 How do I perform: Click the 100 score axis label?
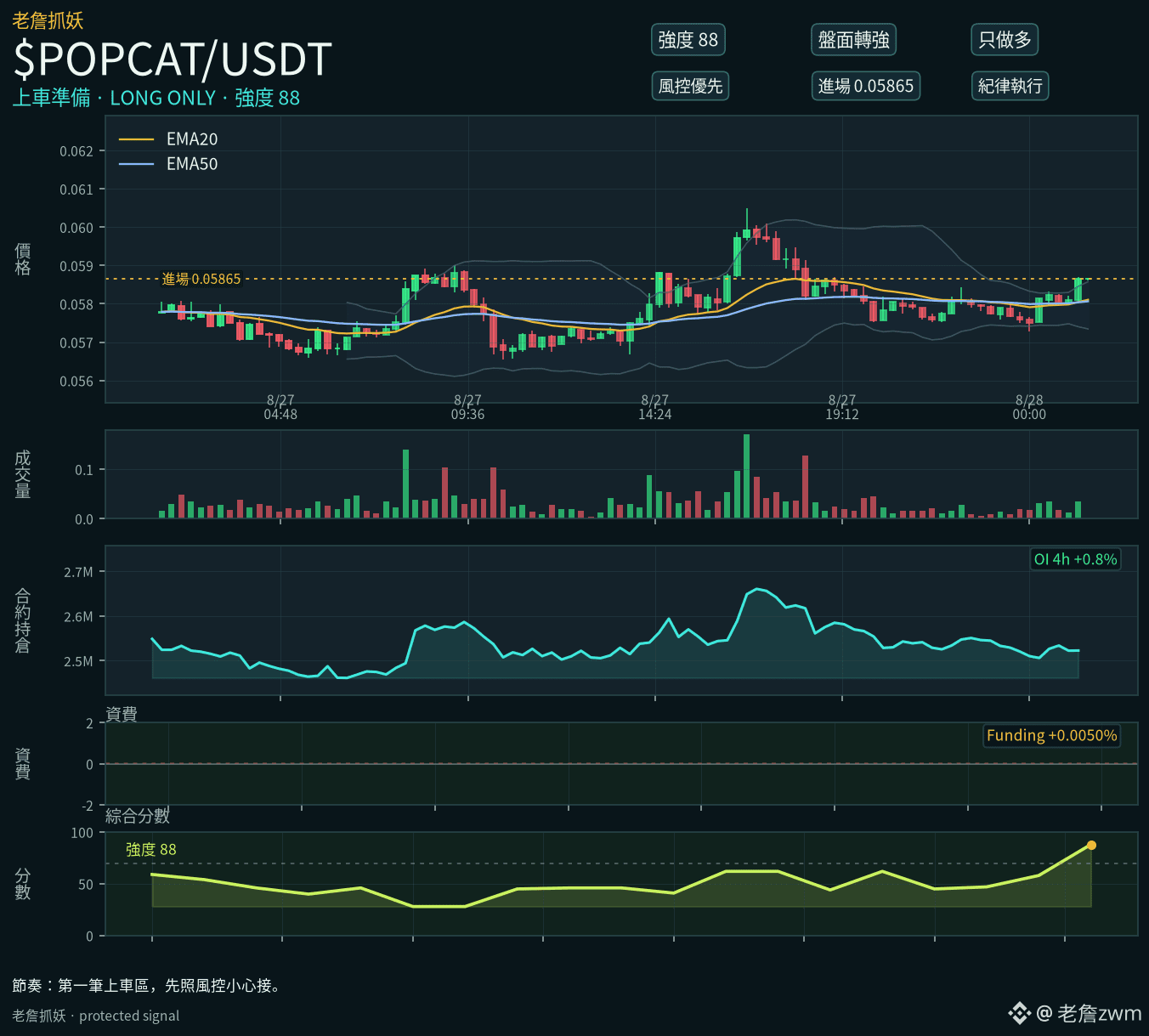82,833
